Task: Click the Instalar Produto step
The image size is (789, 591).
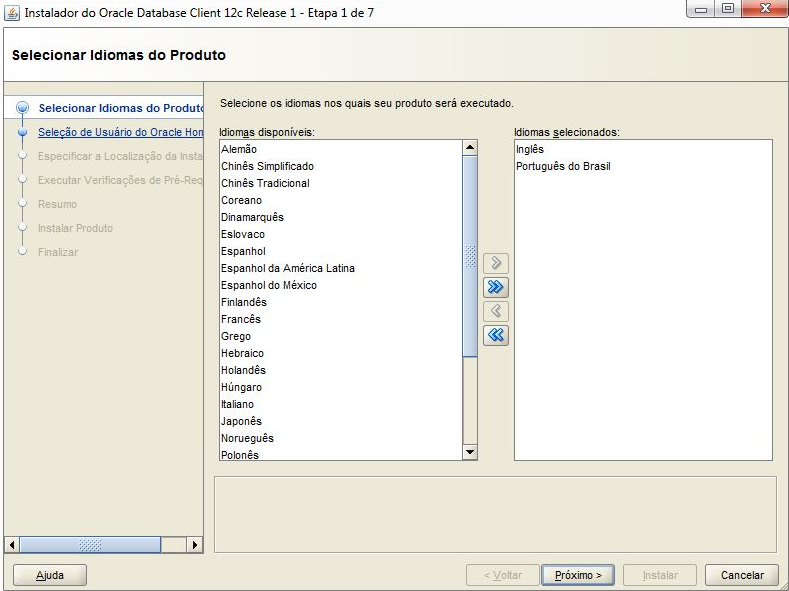Action: tap(75, 228)
